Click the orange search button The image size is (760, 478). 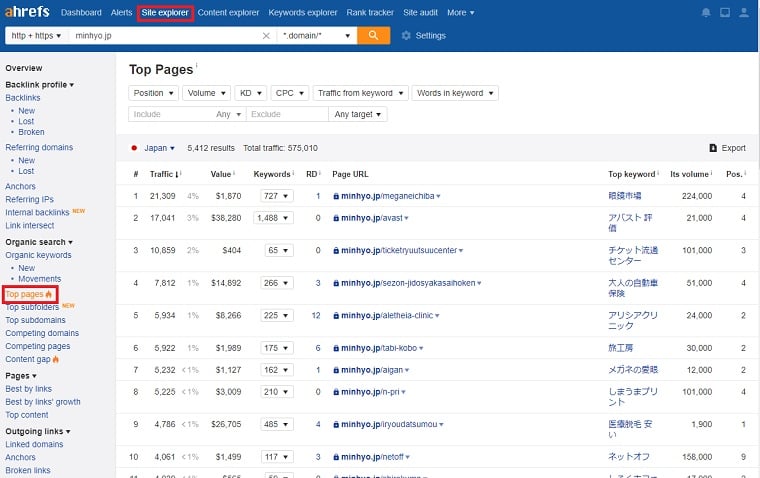coord(373,35)
